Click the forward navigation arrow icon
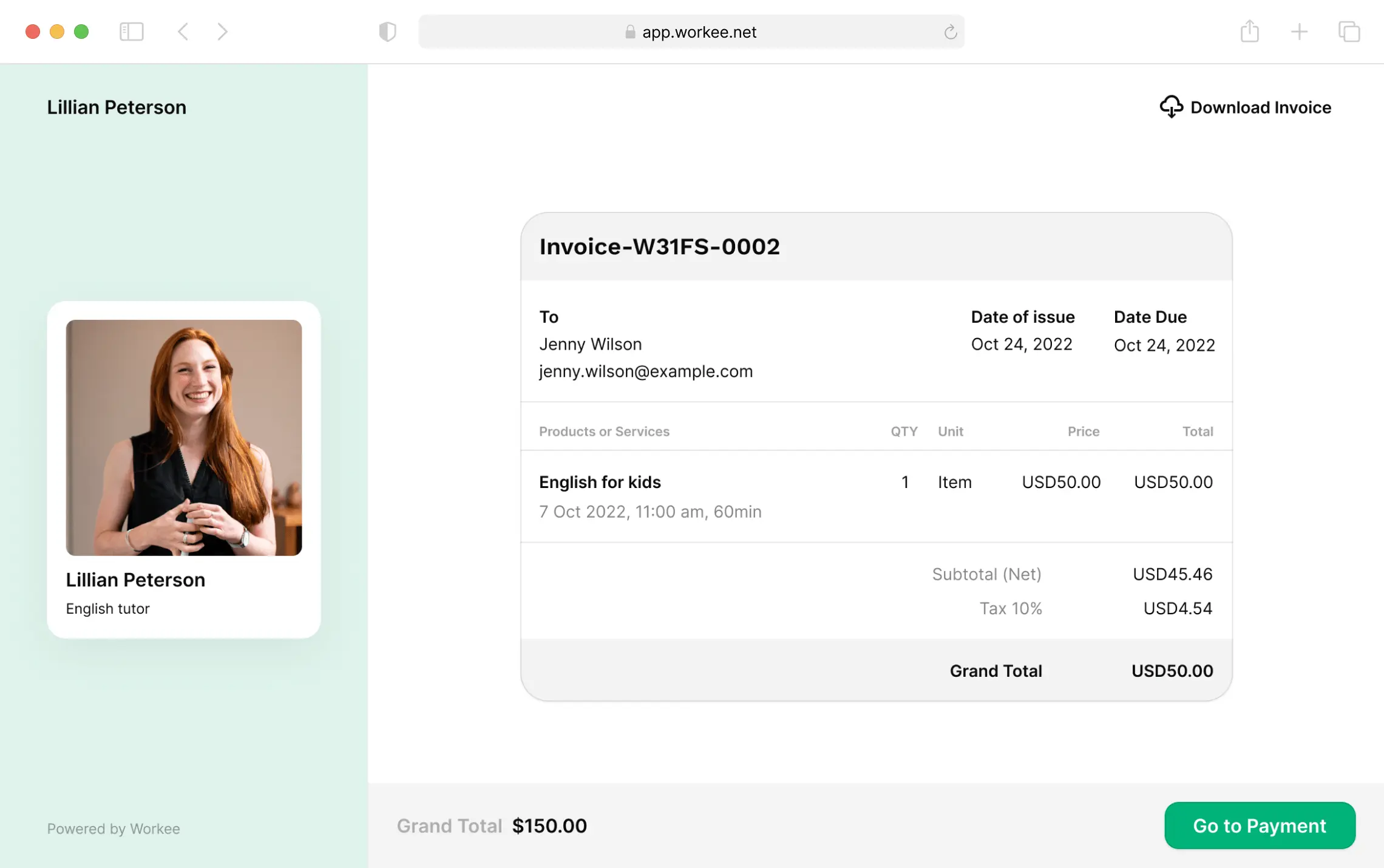The width and height of the screenshot is (1384, 868). [223, 31]
